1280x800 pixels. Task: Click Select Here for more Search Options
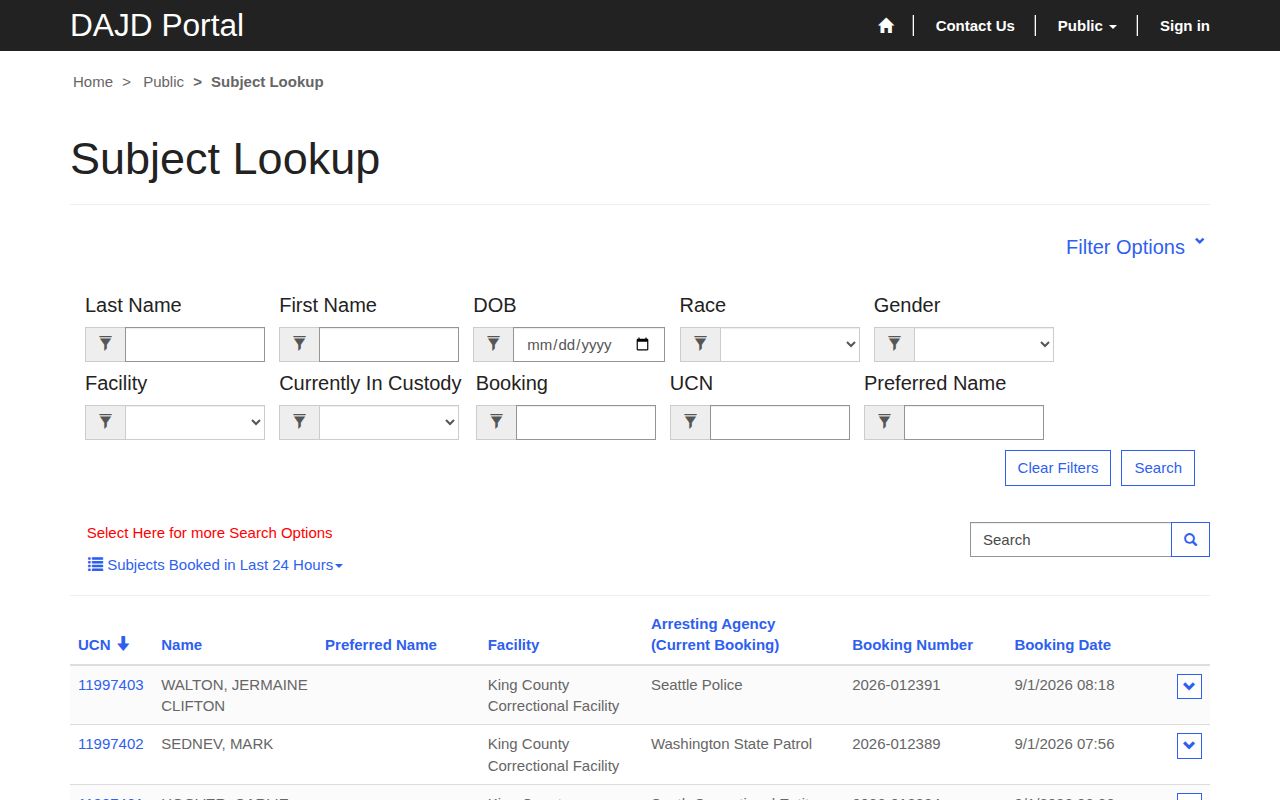(x=210, y=533)
